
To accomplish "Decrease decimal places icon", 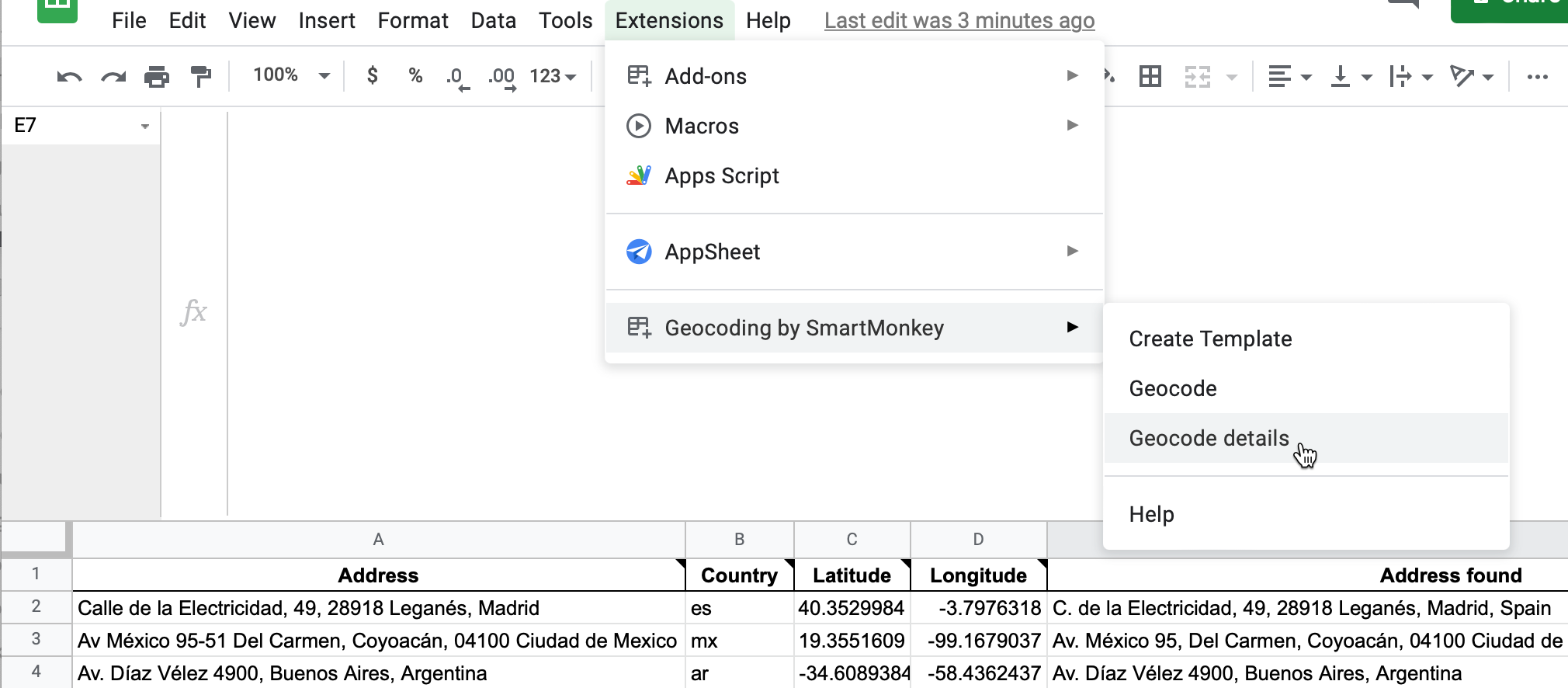I will coord(457,78).
